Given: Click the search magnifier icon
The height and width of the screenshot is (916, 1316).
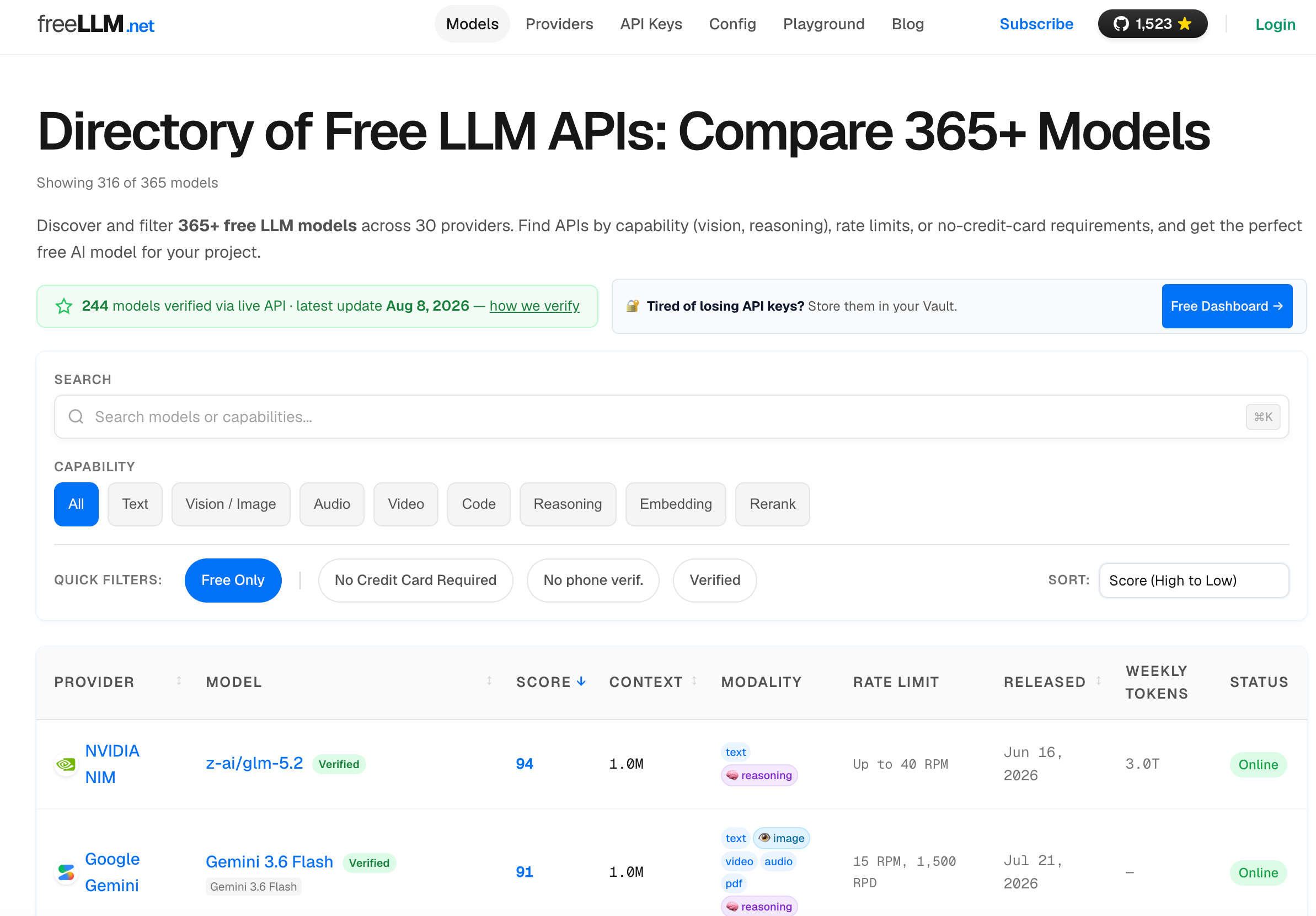Looking at the screenshot, I should [x=76, y=417].
